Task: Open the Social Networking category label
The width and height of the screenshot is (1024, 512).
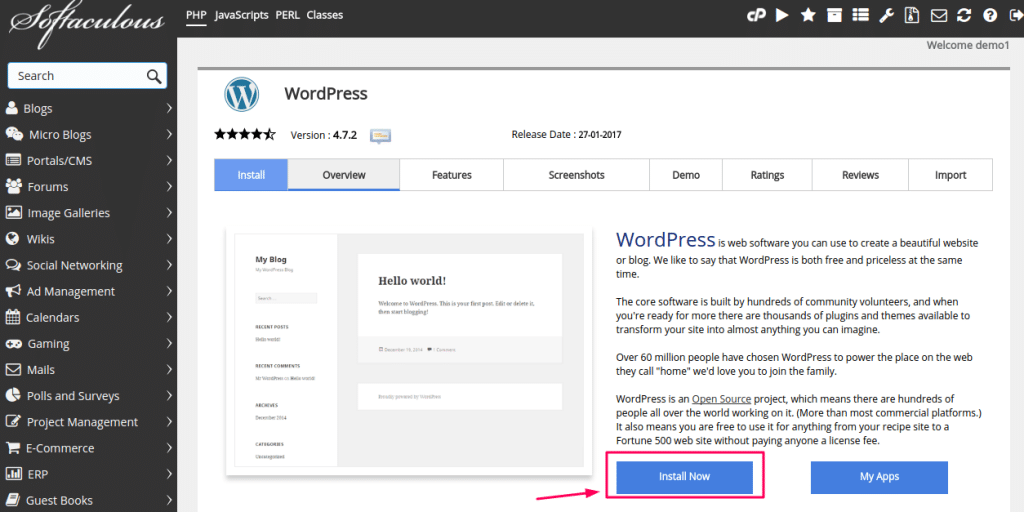Action: pos(74,265)
